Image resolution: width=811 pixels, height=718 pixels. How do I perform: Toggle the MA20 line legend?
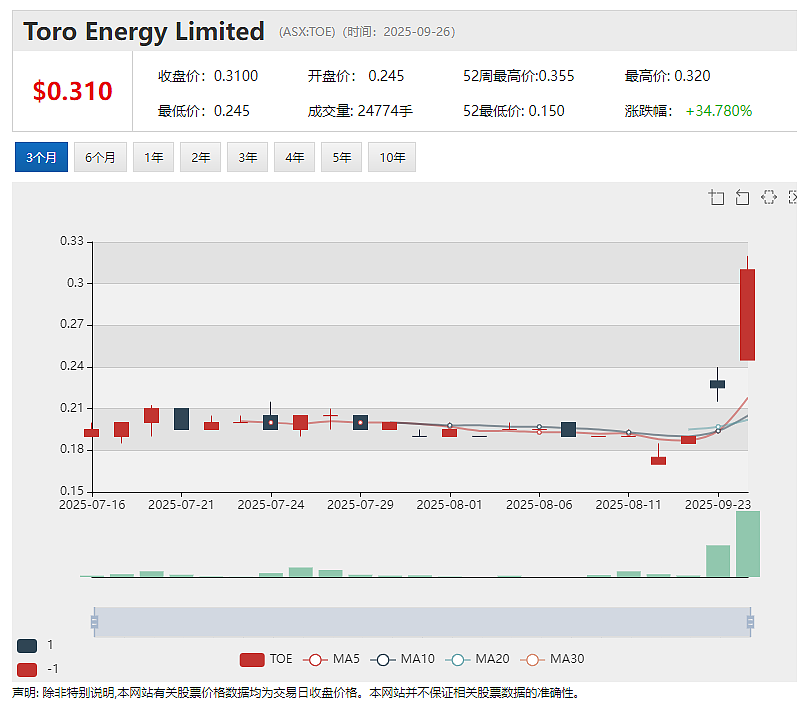477,660
